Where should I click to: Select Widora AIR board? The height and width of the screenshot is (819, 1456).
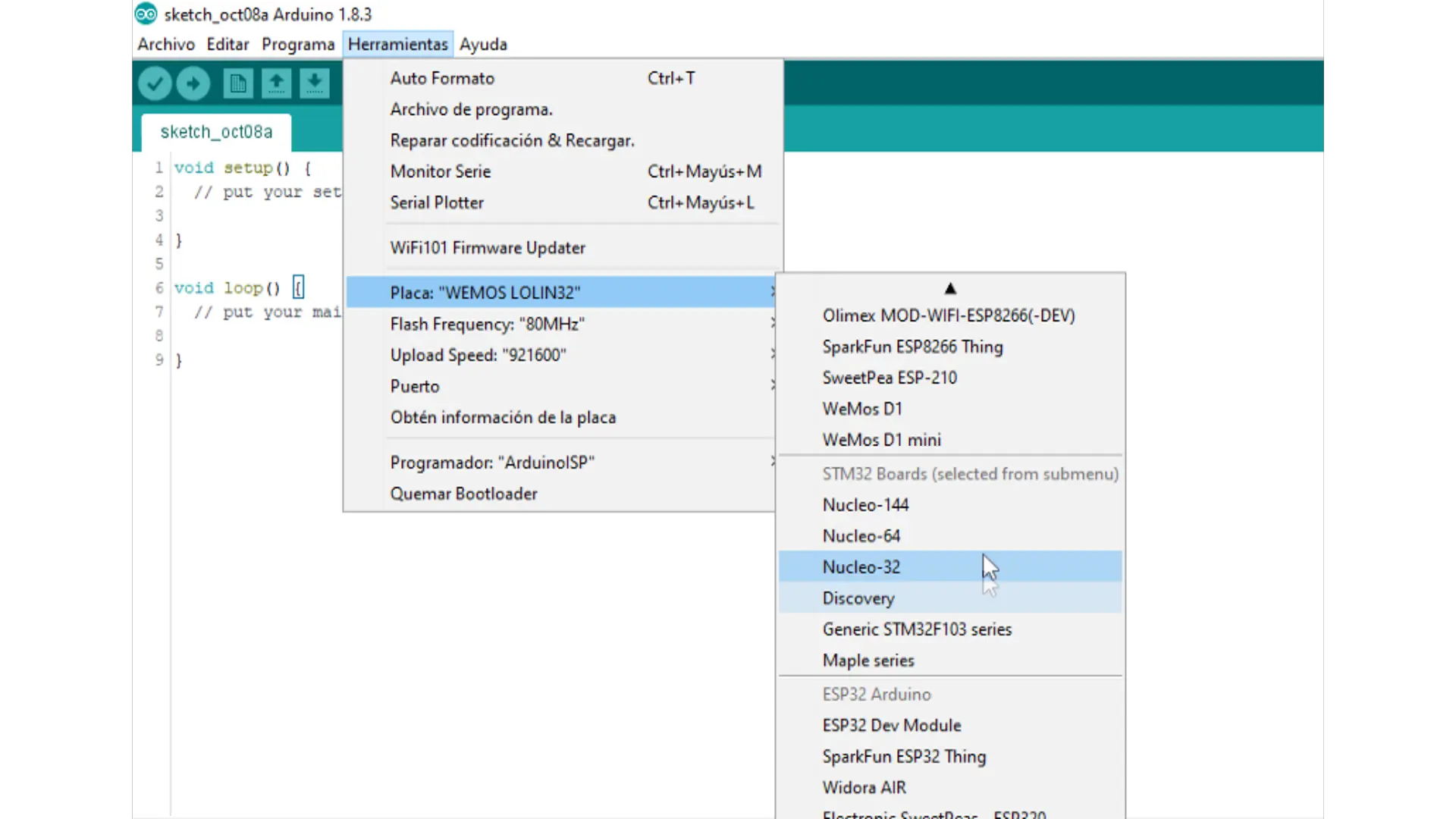click(950, 788)
